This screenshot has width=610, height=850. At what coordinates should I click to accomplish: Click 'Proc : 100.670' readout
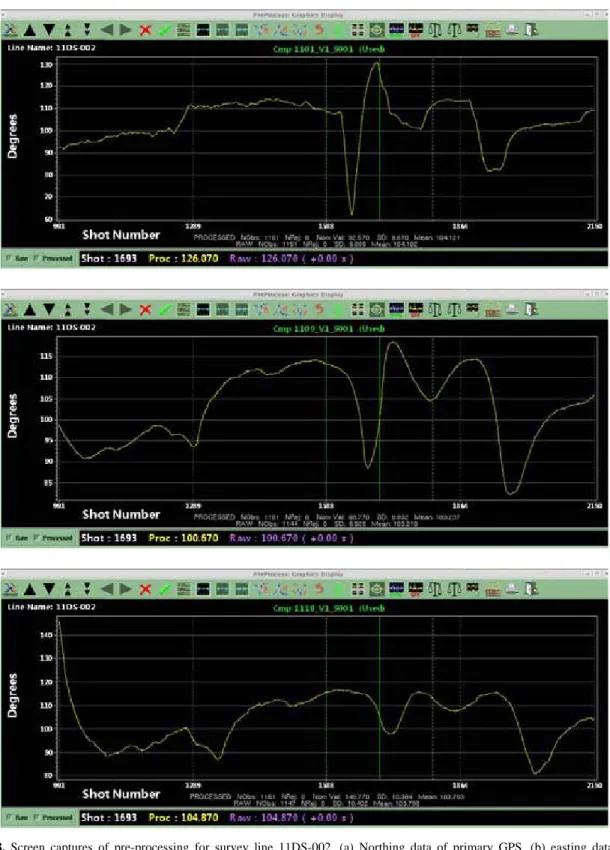click(183, 538)
